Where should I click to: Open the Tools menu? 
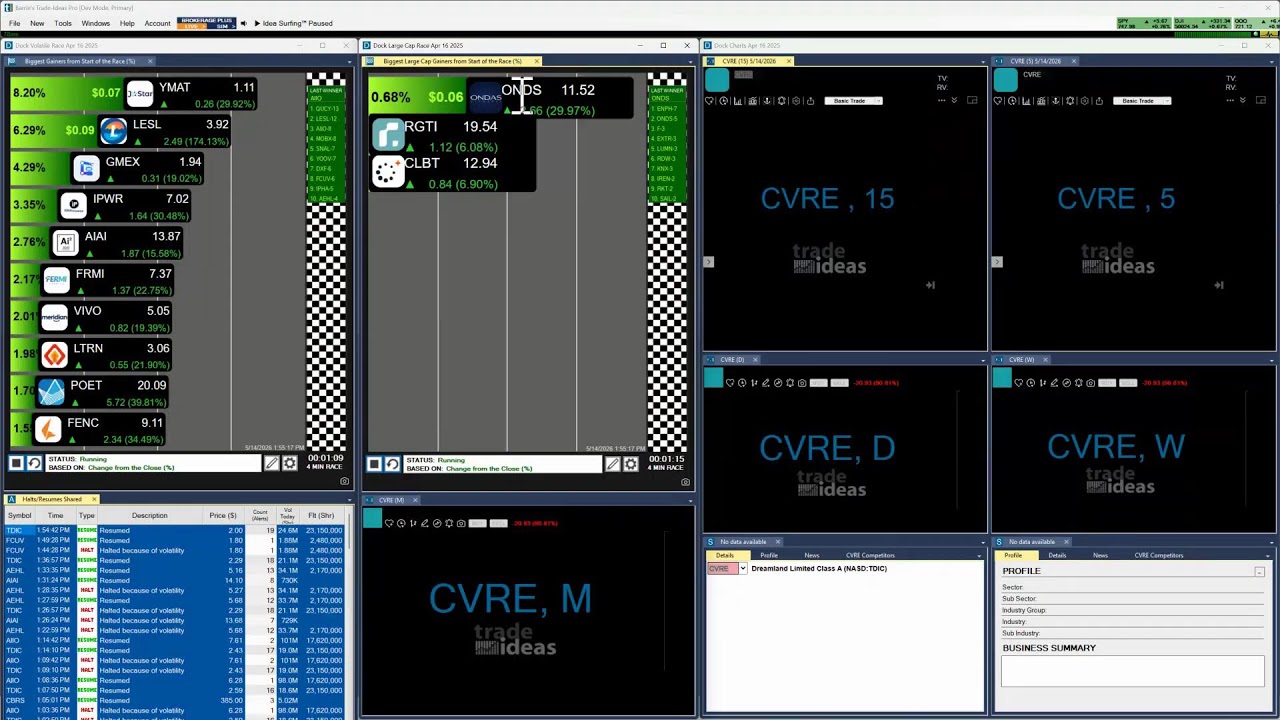click(63, 23)
